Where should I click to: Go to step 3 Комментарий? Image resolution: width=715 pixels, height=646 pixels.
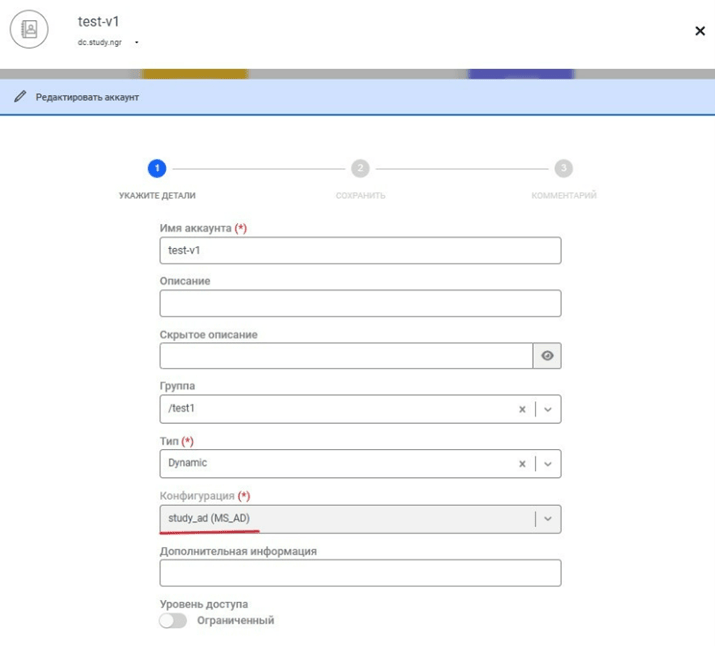(x=564, y=168)
